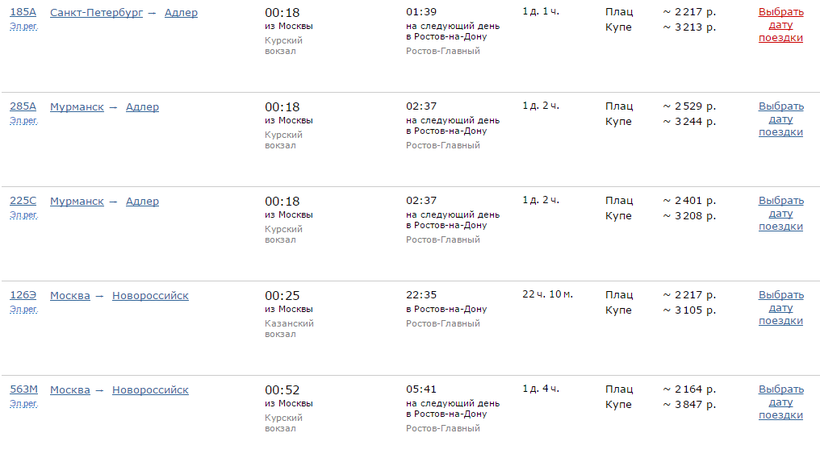The image size is (820, 458).
Task: Open train 185А link
Action: pos(23,13)
